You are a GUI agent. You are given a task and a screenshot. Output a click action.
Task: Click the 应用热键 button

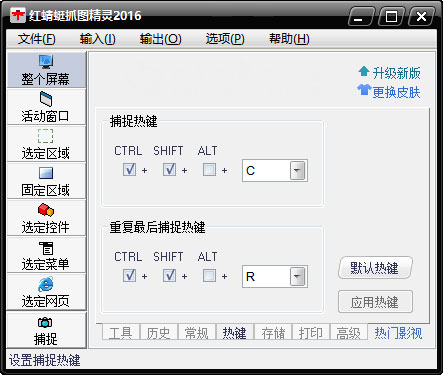tap(375, 302)
